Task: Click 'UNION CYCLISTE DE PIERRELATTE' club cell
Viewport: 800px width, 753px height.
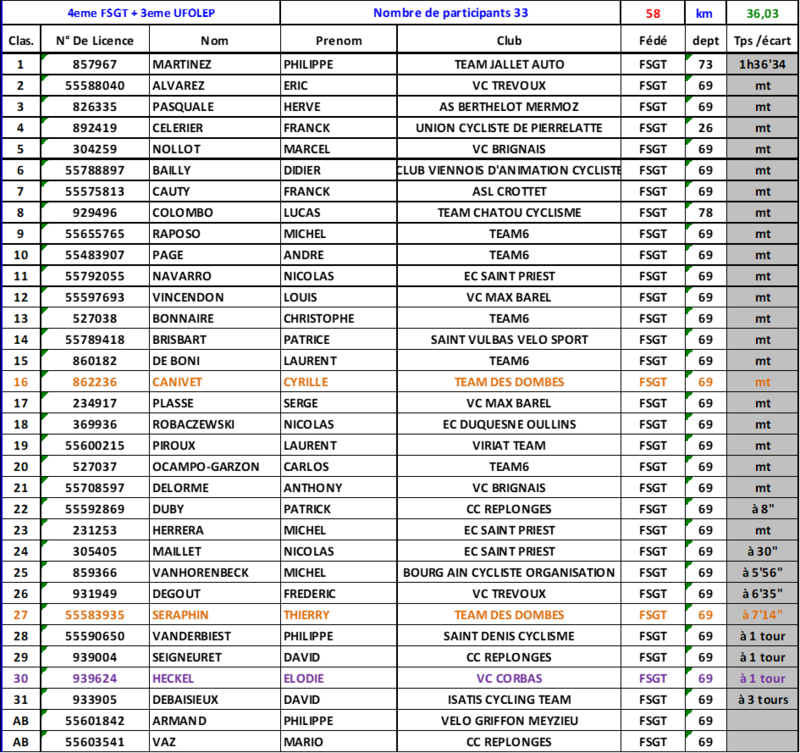Action: click(509, 128)
